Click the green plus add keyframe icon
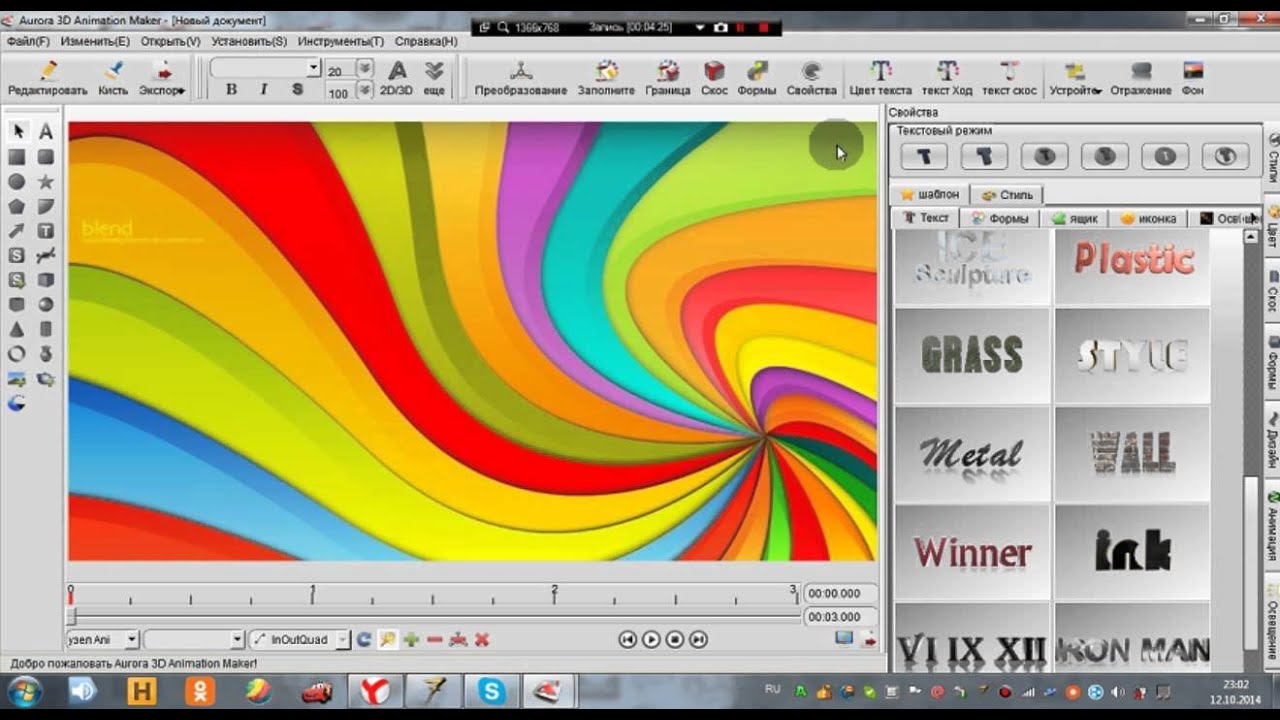This screenshot has width=1280, height=720. (411, 639)
